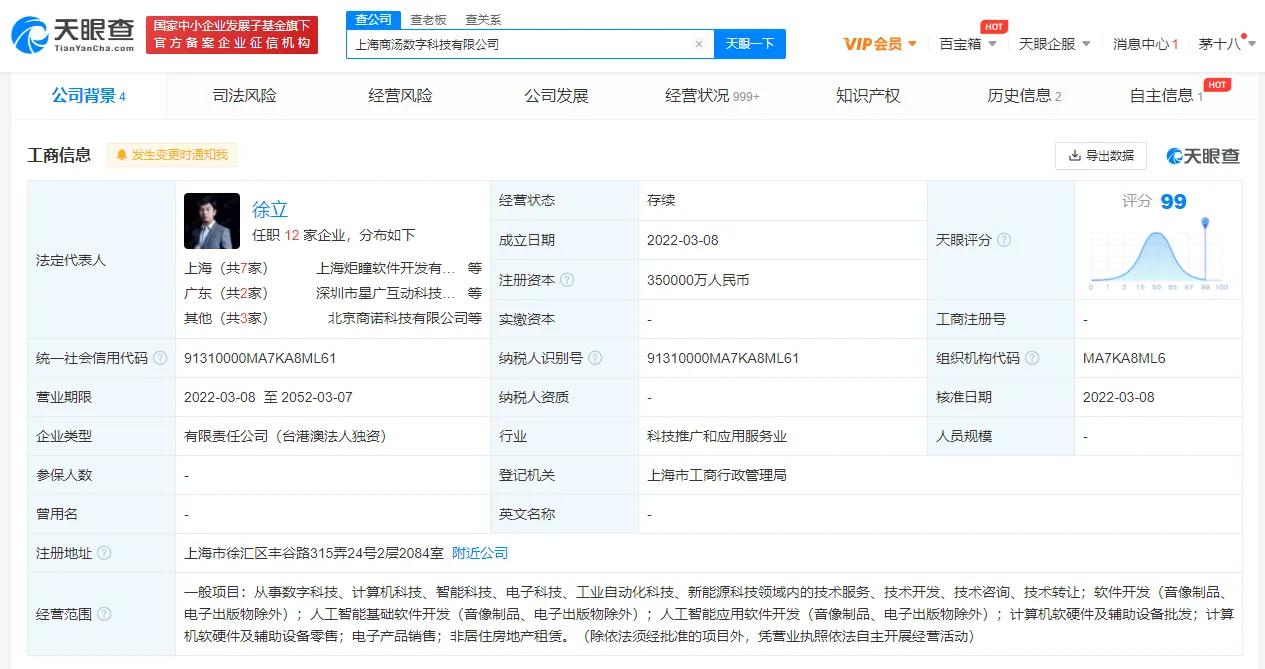Image resolution: width=1265 pixels, height=669 pixels.
Task: Click the bell icon beside 发生变更时通知我
Action: (x=121, y=154)
